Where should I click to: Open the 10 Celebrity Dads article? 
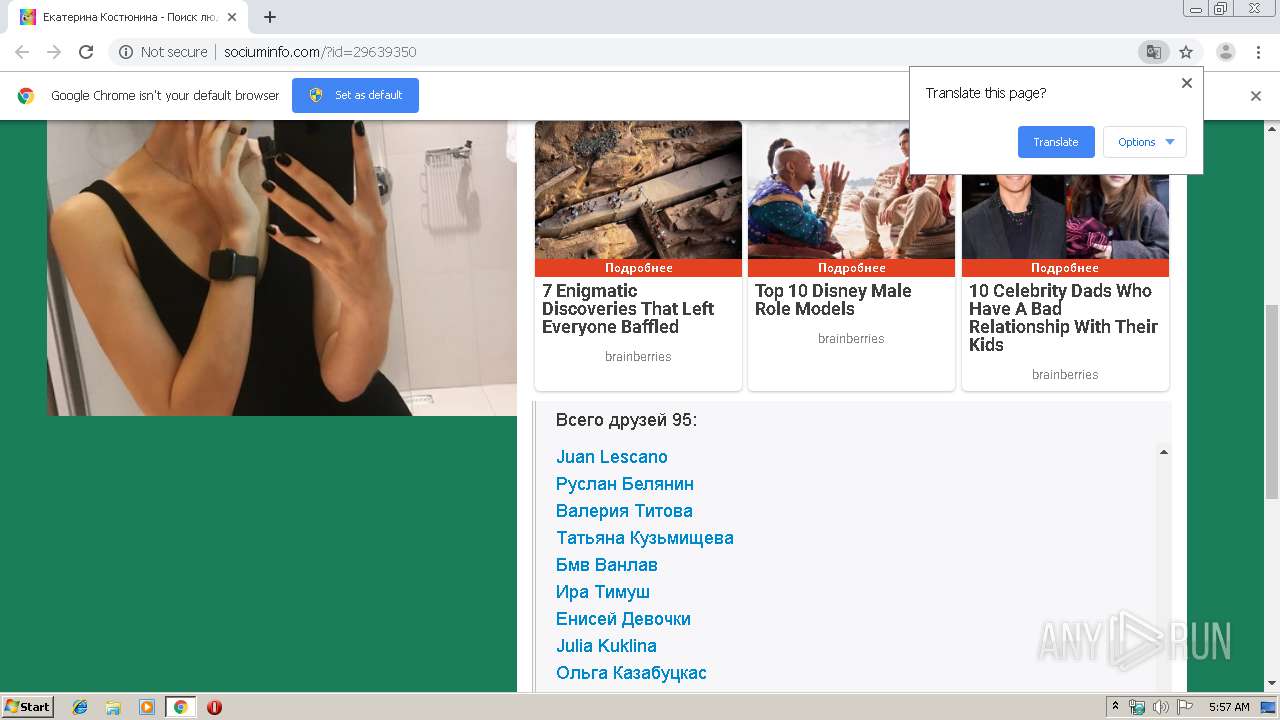pyautogui.click(x=1063, y=318)
